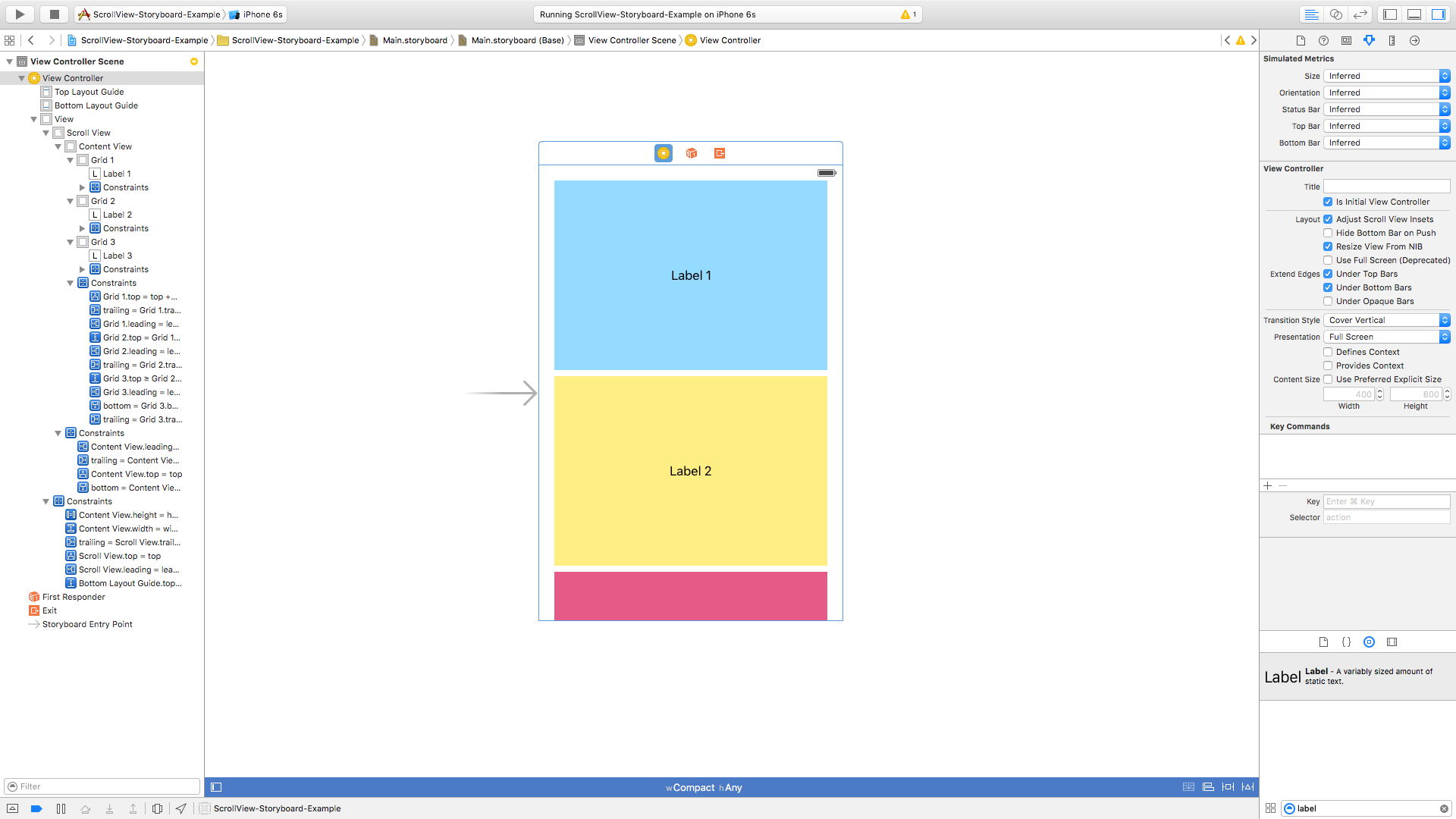Enable Hide Bottom Bar on Push
The image size is (1456, 819).
1328,233
